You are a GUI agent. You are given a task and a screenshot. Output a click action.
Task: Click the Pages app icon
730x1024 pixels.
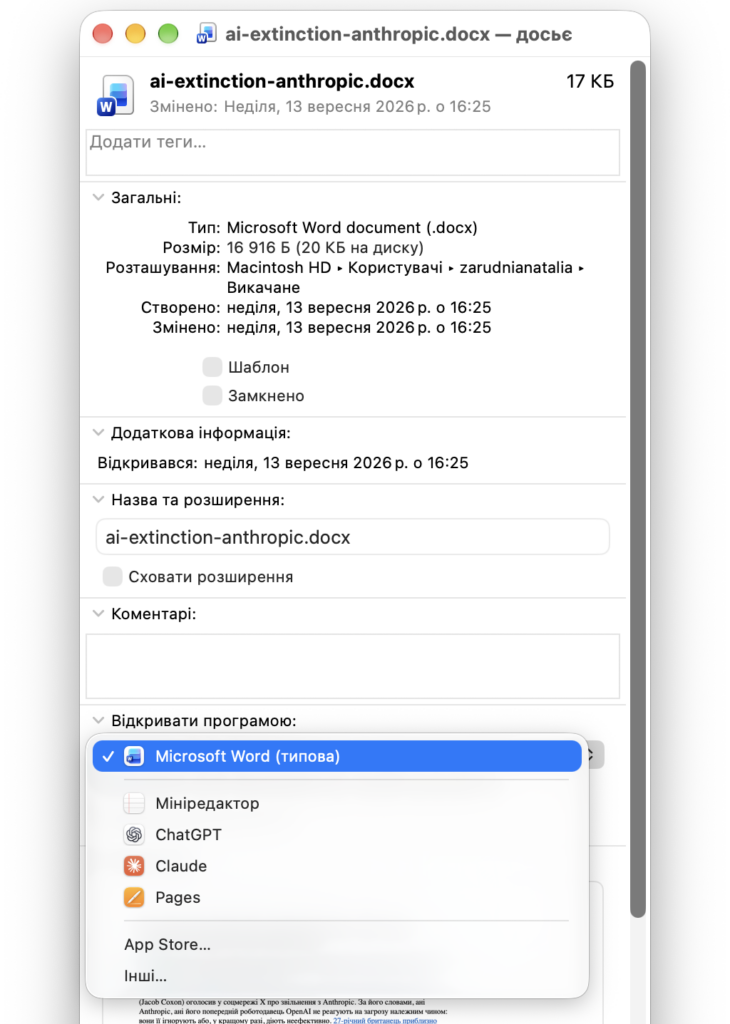(x=134, y=897)
